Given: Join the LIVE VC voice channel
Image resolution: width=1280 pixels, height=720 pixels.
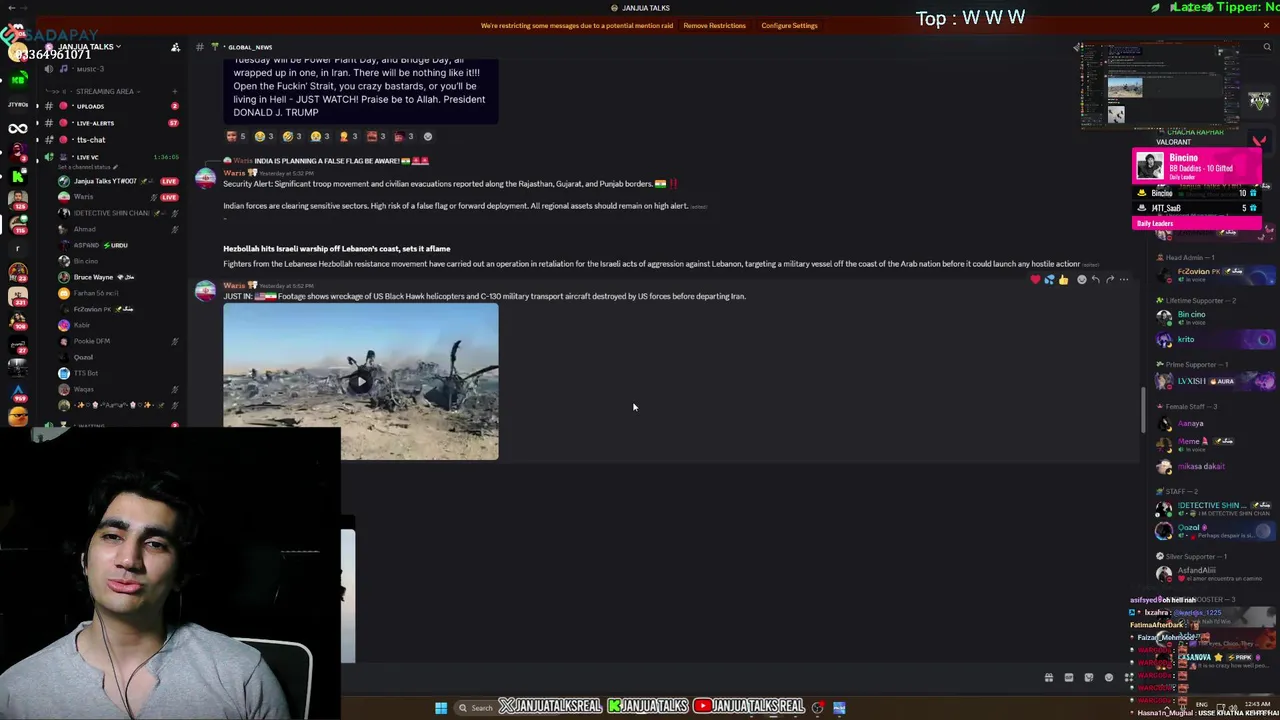Looking at the screenshot, I should [112, 157].
